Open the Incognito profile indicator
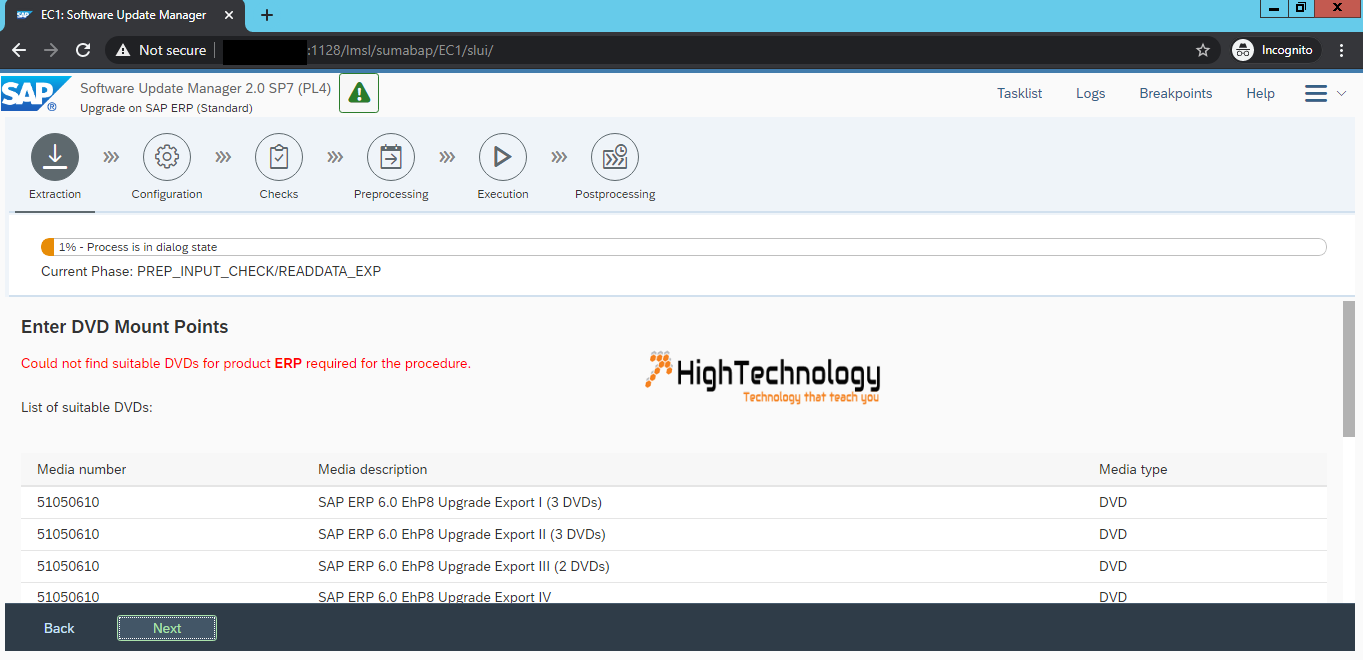 click(1273, 50)
